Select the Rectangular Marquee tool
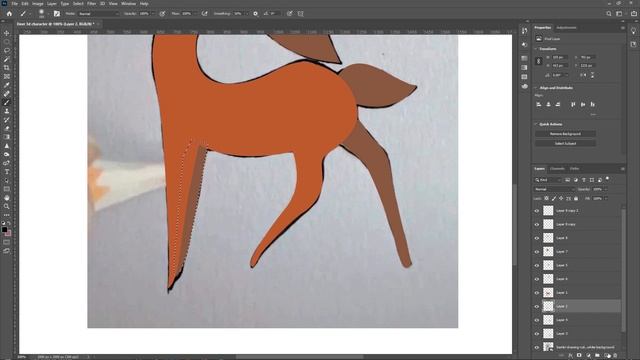The width and height of the screenshot is (640, 360). click(7, 42)
